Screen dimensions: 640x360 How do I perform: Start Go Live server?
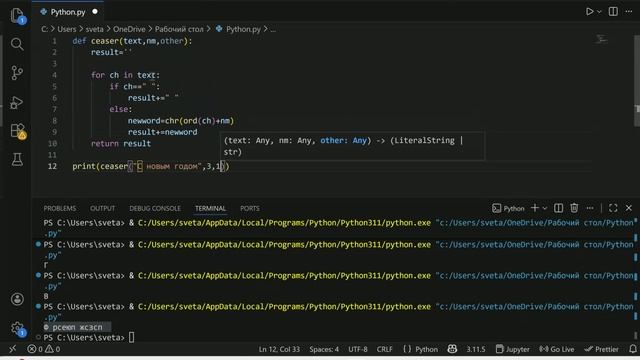coord(557,349)
